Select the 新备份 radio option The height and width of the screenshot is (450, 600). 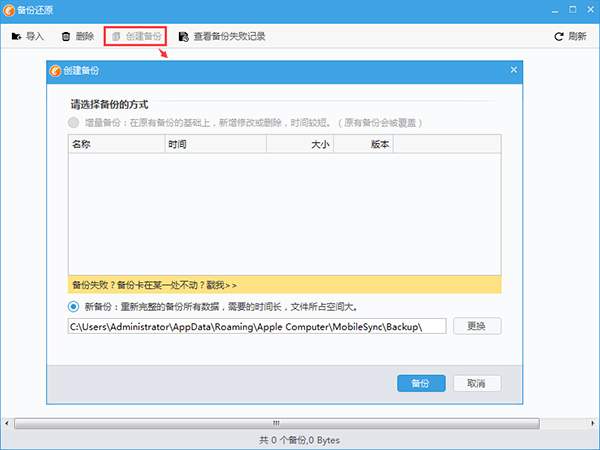click(73, 307)
